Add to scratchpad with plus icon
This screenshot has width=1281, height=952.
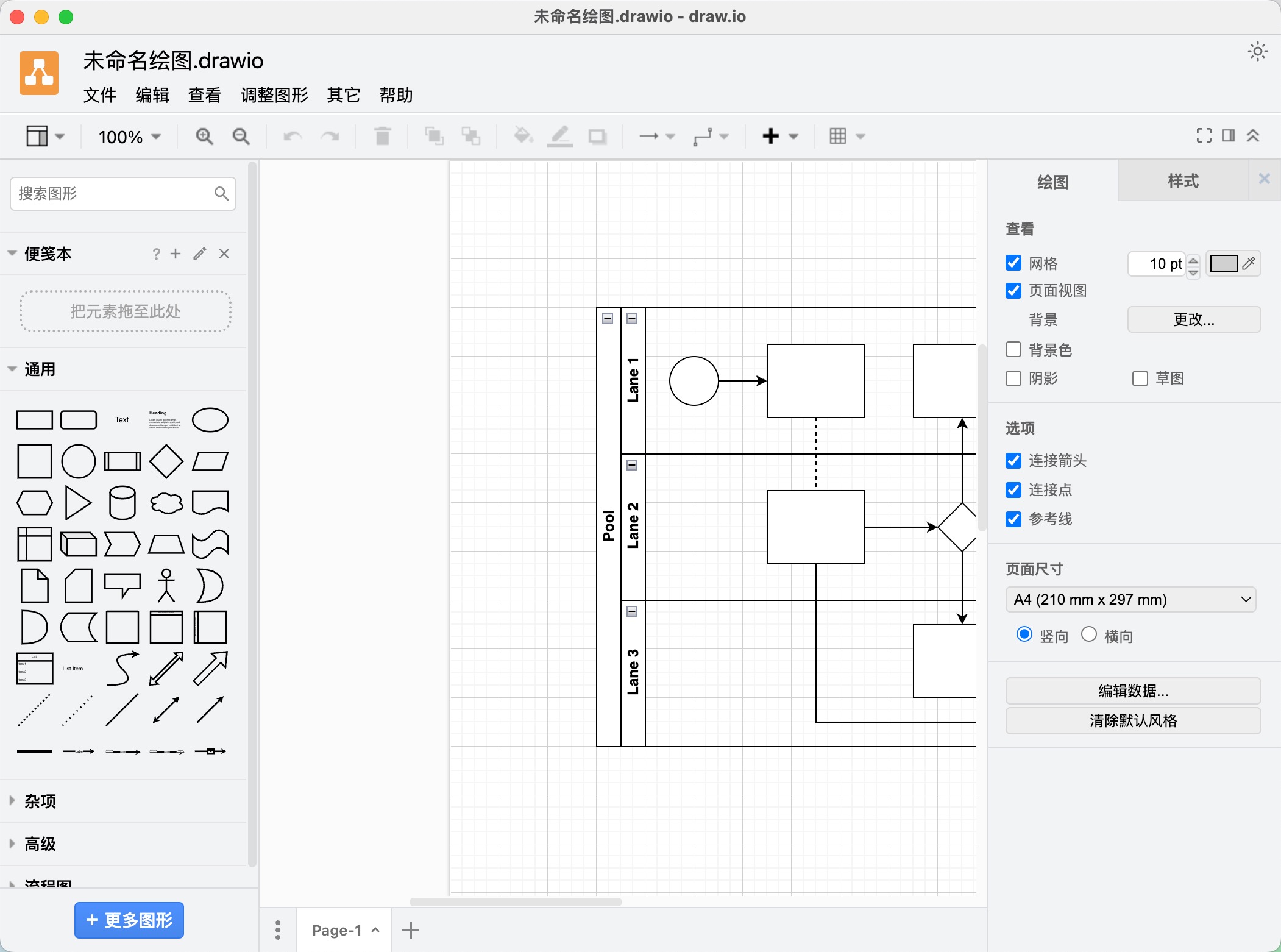click(x=176, y=254)
